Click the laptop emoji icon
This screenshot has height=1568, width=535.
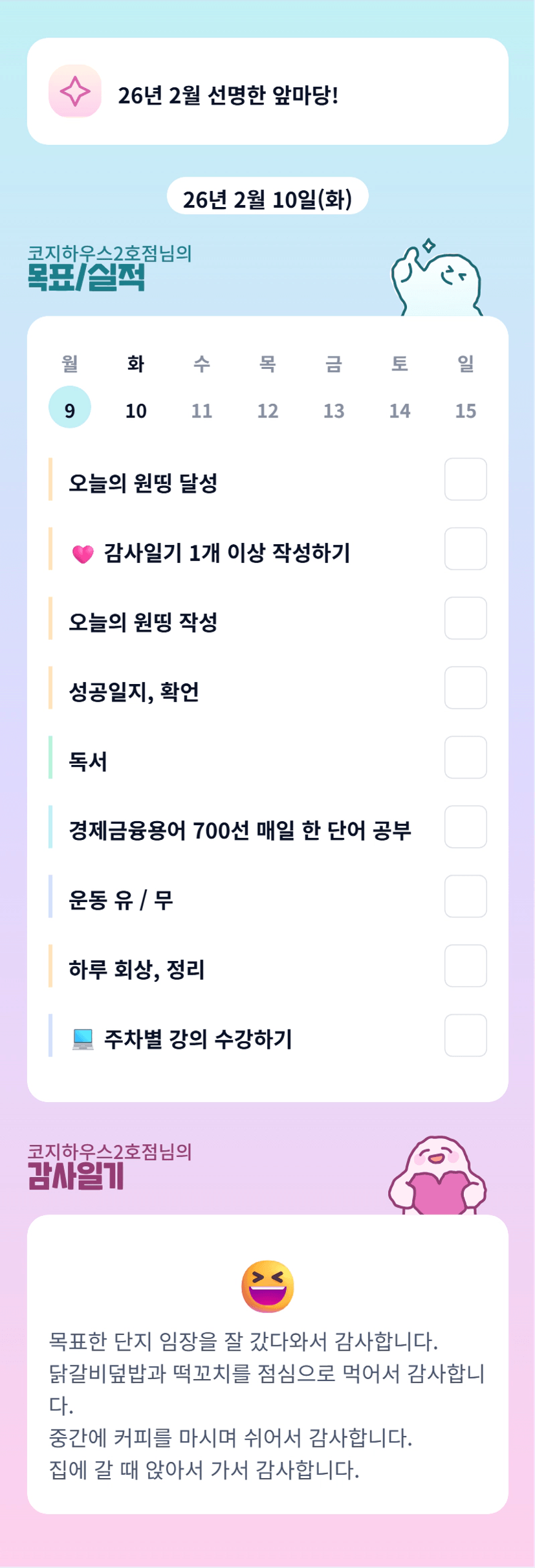tap(83, 1039)
